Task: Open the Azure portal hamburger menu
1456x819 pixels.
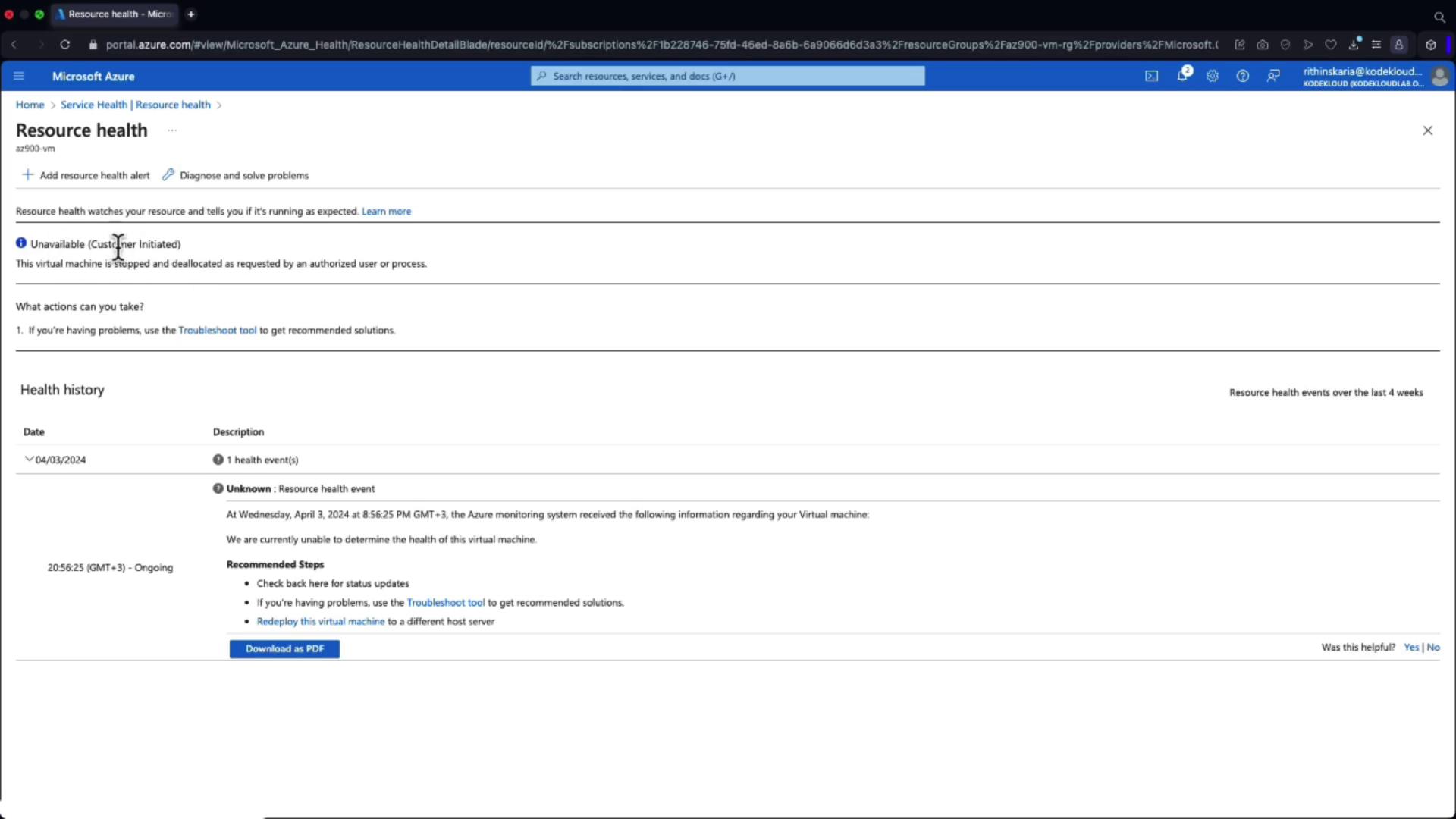Action: (19, 76)
